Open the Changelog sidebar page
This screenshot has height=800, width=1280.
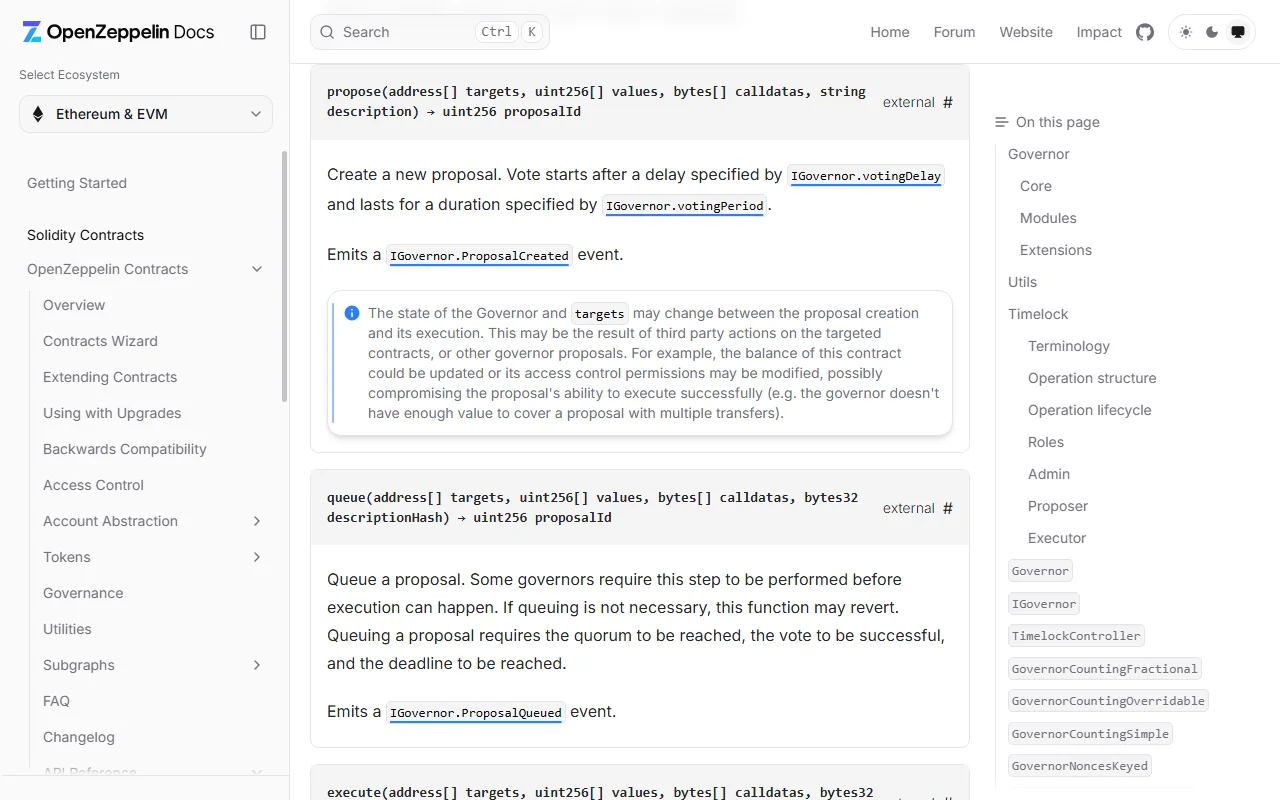point(79,737)
